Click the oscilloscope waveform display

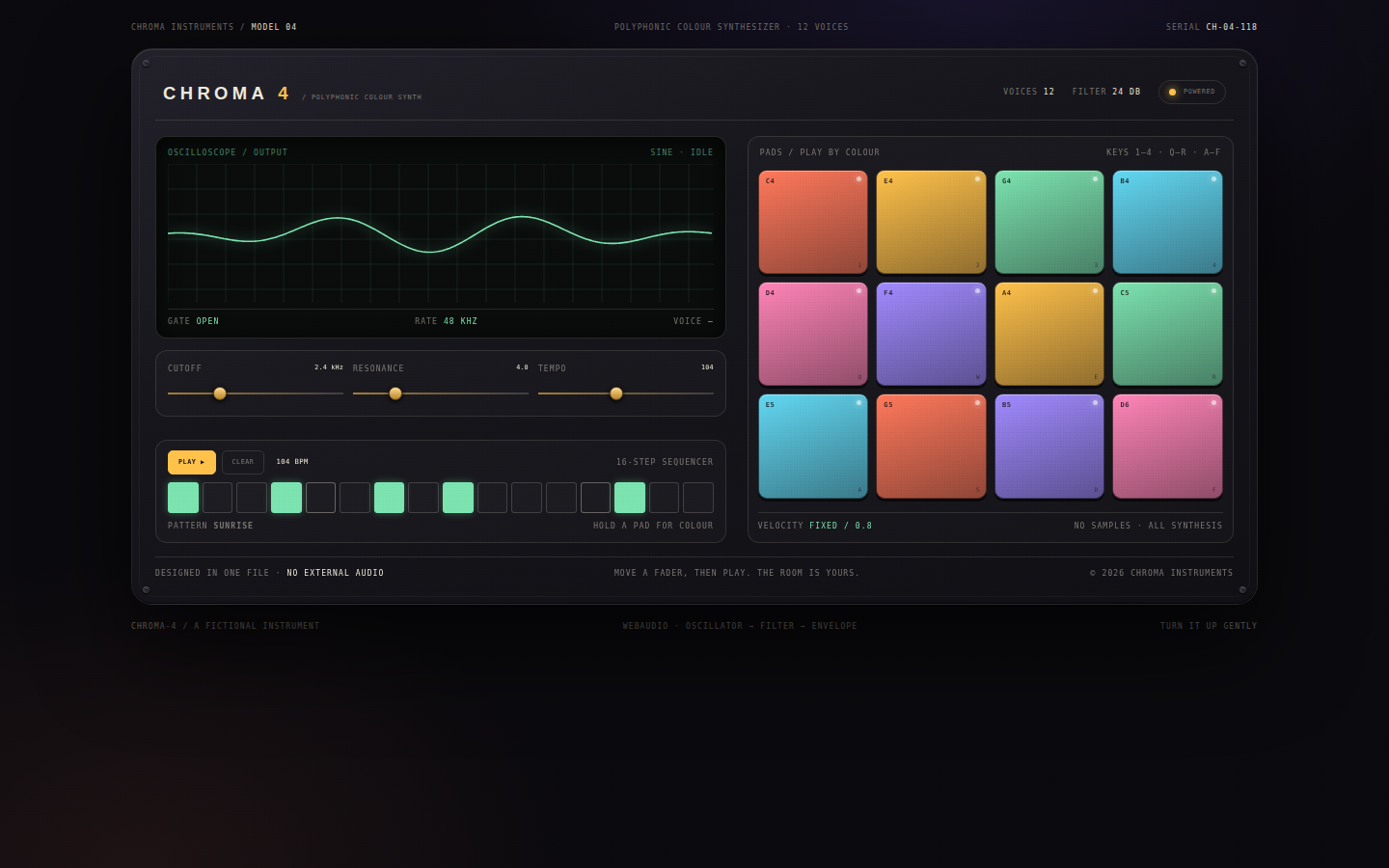(x=441, y=235)
